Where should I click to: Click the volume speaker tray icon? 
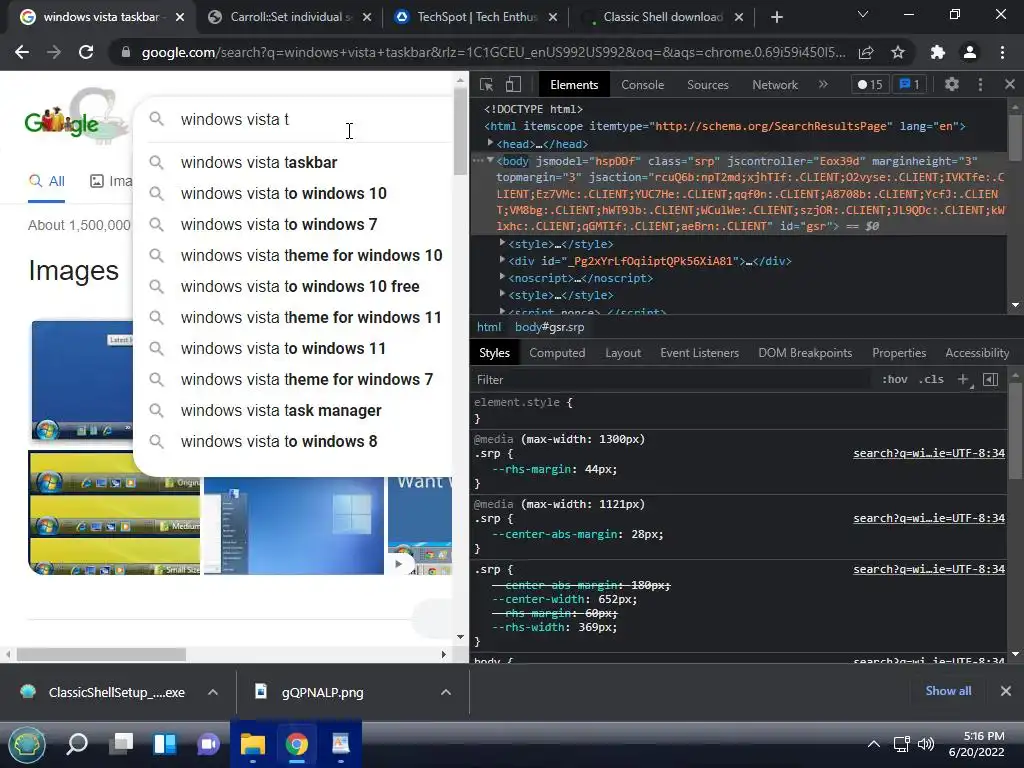[x=926, y=744]
